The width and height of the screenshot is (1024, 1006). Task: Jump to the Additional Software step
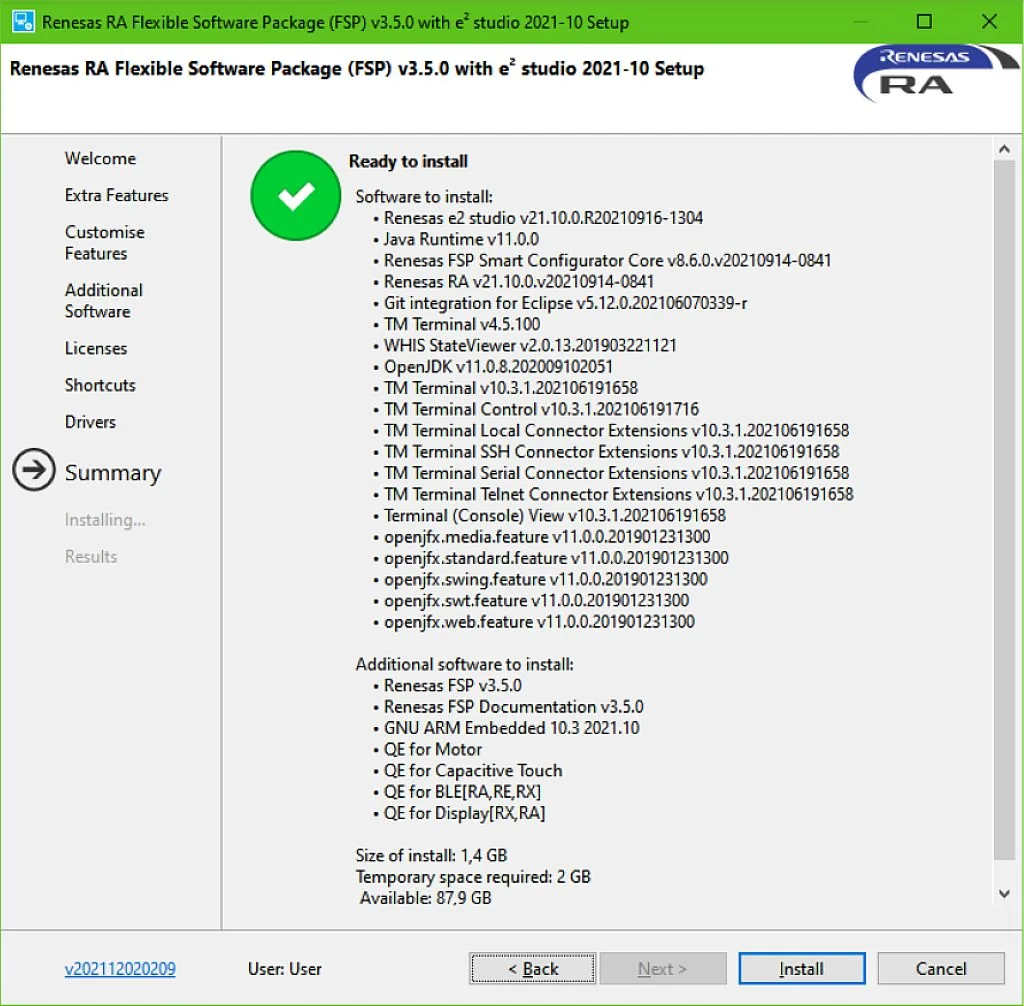click(103, 301)
